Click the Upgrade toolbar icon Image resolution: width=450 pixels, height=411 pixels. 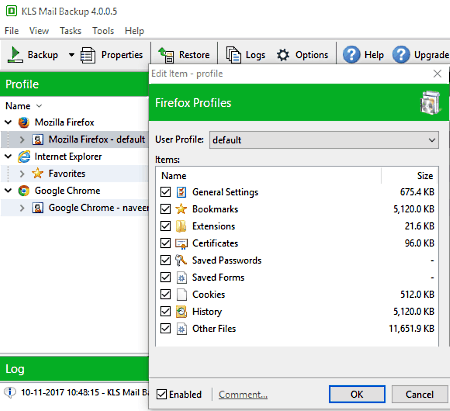coord(401,54)
